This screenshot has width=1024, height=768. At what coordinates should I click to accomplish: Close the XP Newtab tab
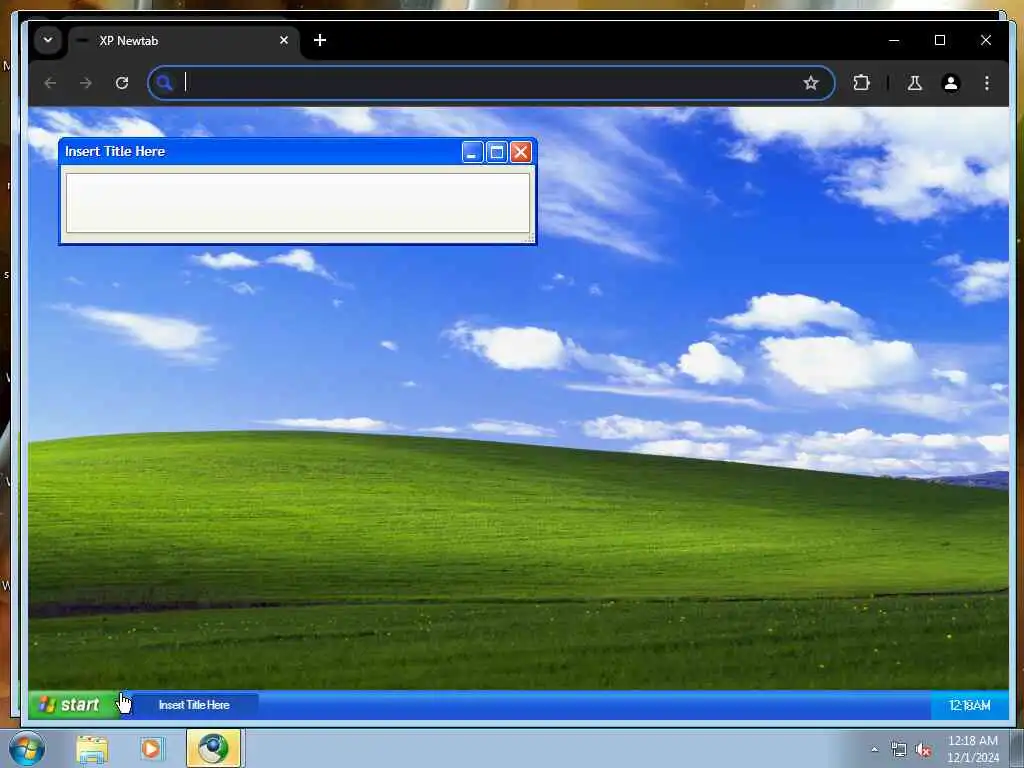coord(284,40)
